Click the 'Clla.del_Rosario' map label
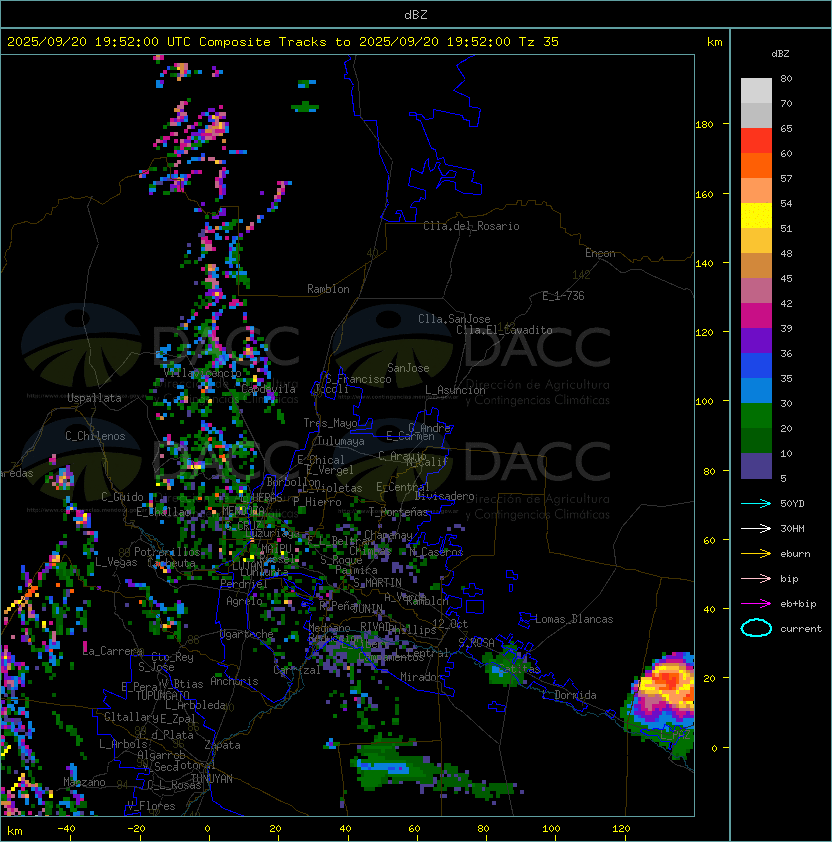The height and width of the screenshot is (842, 832). tap(471, 226)
